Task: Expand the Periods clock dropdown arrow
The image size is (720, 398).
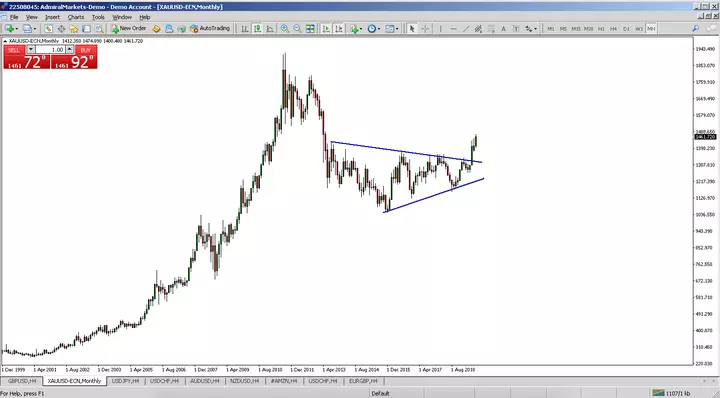Action: tap(379, 29)
